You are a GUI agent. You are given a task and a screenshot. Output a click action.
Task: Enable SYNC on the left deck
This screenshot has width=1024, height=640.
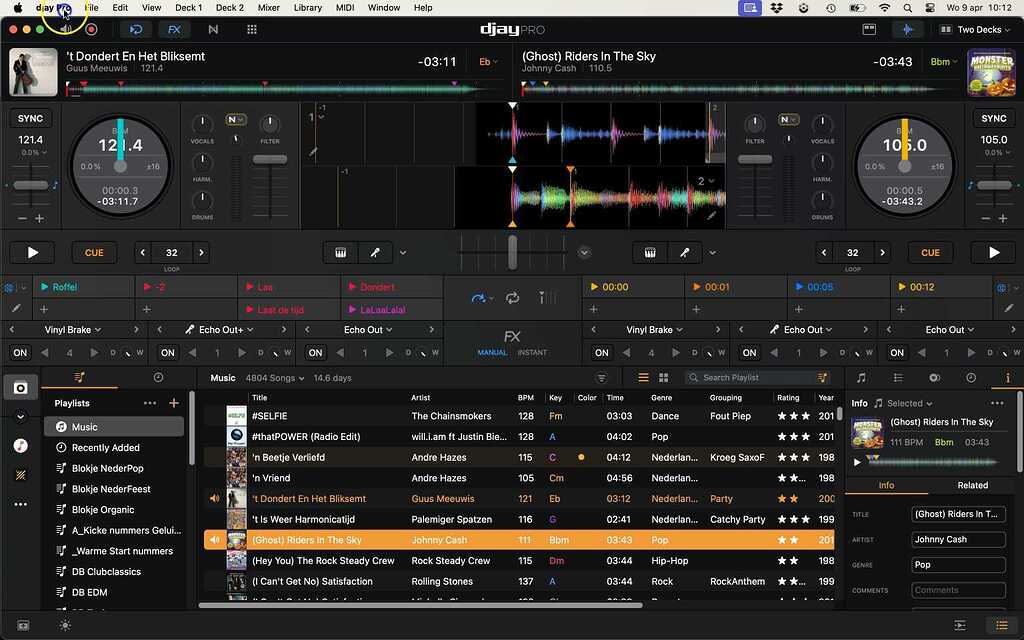click(x=30, y=118)
